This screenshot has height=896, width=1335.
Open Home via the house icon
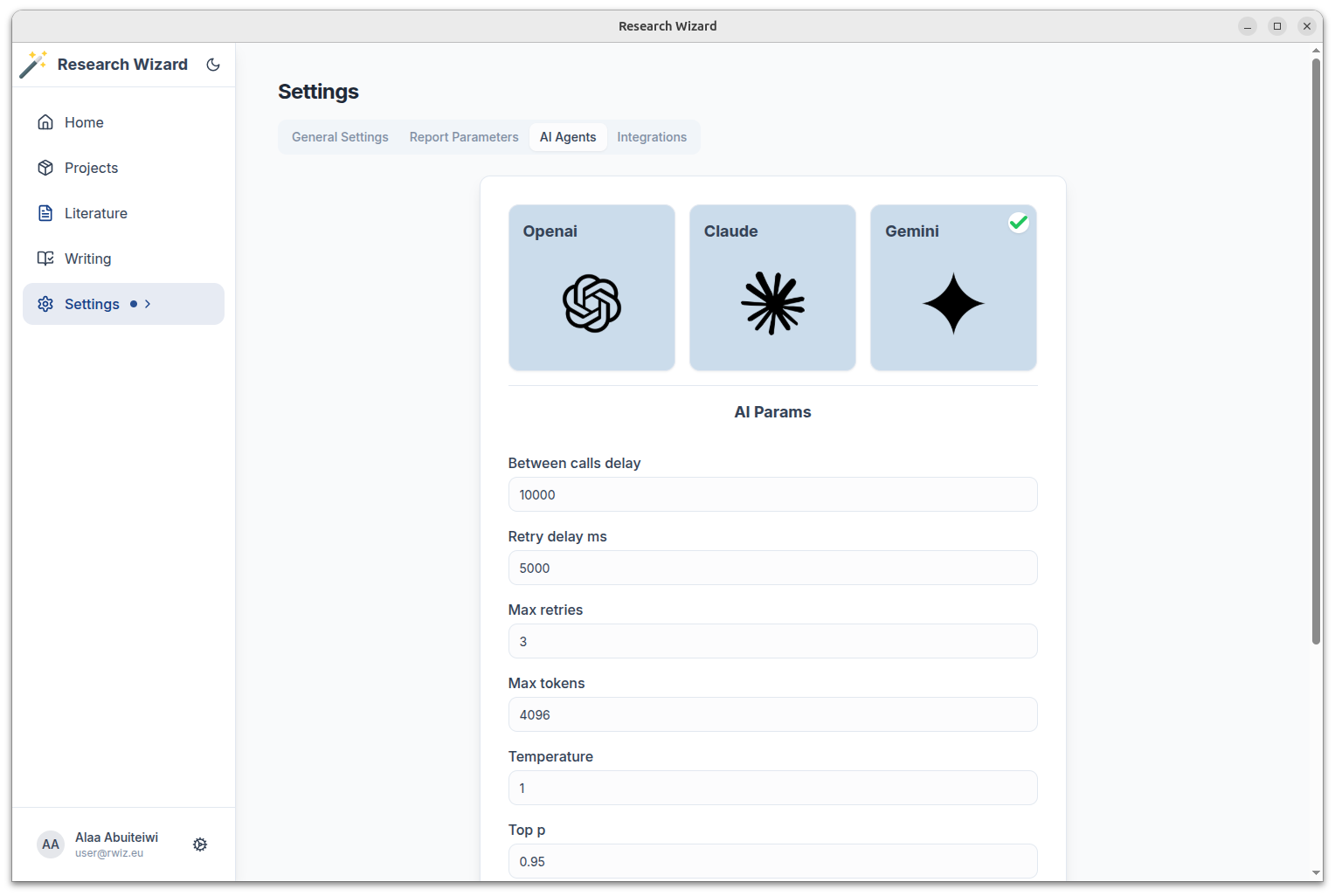[45, 122]
